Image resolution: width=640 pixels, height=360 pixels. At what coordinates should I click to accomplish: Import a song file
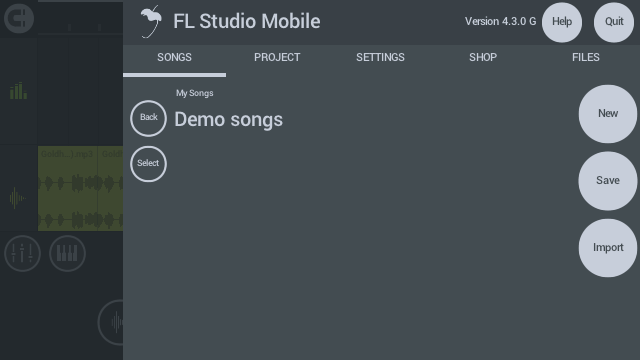tap(608, 248)
